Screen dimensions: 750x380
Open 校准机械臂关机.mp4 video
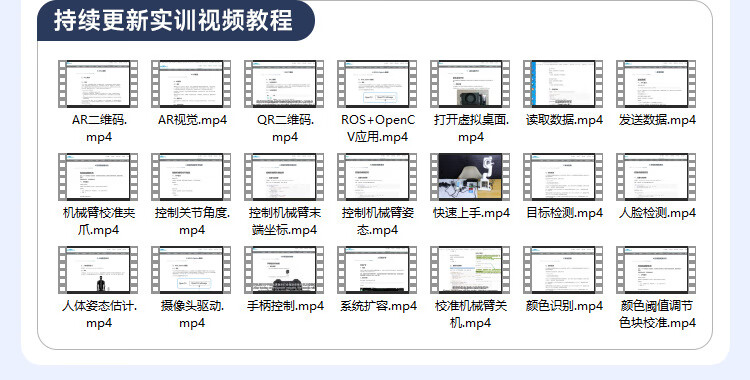pyautogui.click(x=470, y=270)
